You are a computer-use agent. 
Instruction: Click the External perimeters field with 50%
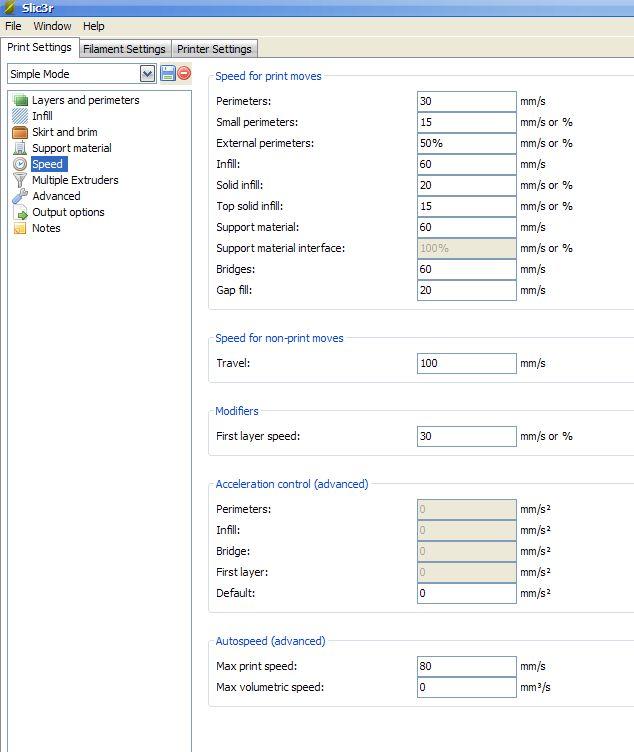pyautogui.click(x=467, y=143)
